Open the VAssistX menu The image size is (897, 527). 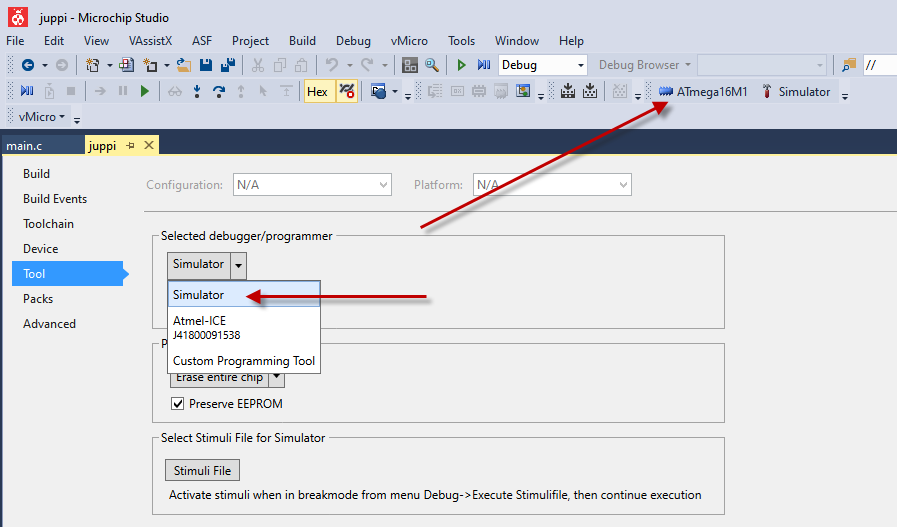coord(150,41)
